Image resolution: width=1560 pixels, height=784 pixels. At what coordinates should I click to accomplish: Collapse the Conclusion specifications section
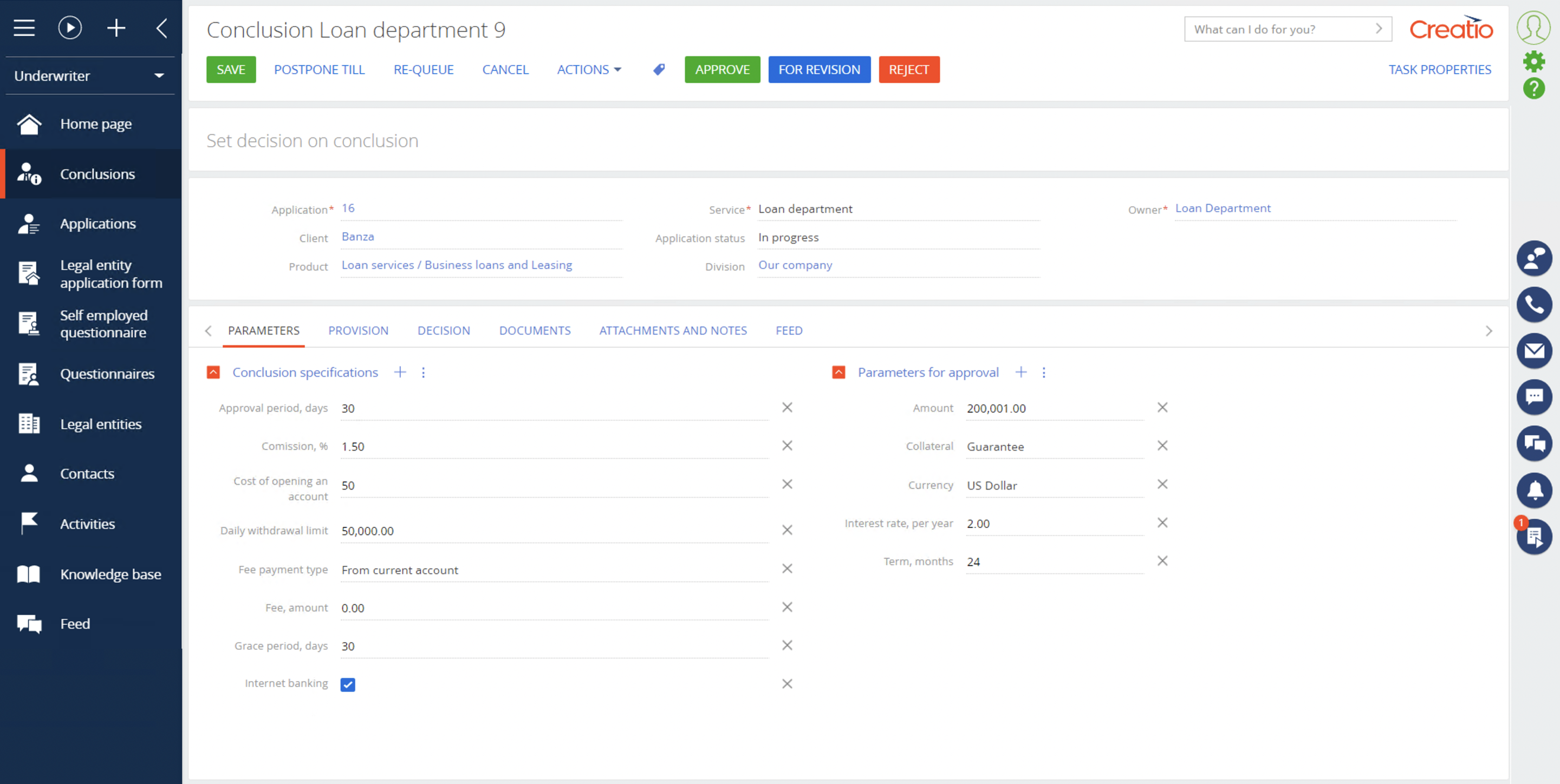(x=213, y=373)
